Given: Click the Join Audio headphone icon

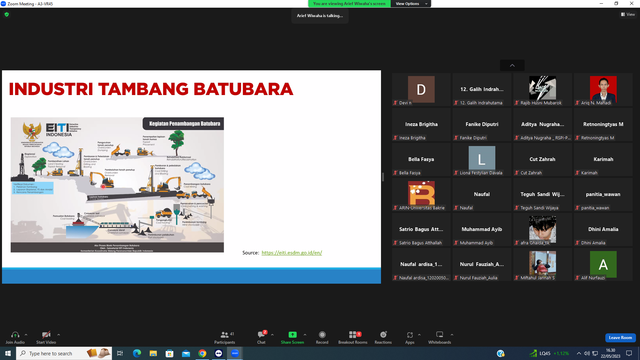Looking at the screenshot, I should (x=15, y=335).
